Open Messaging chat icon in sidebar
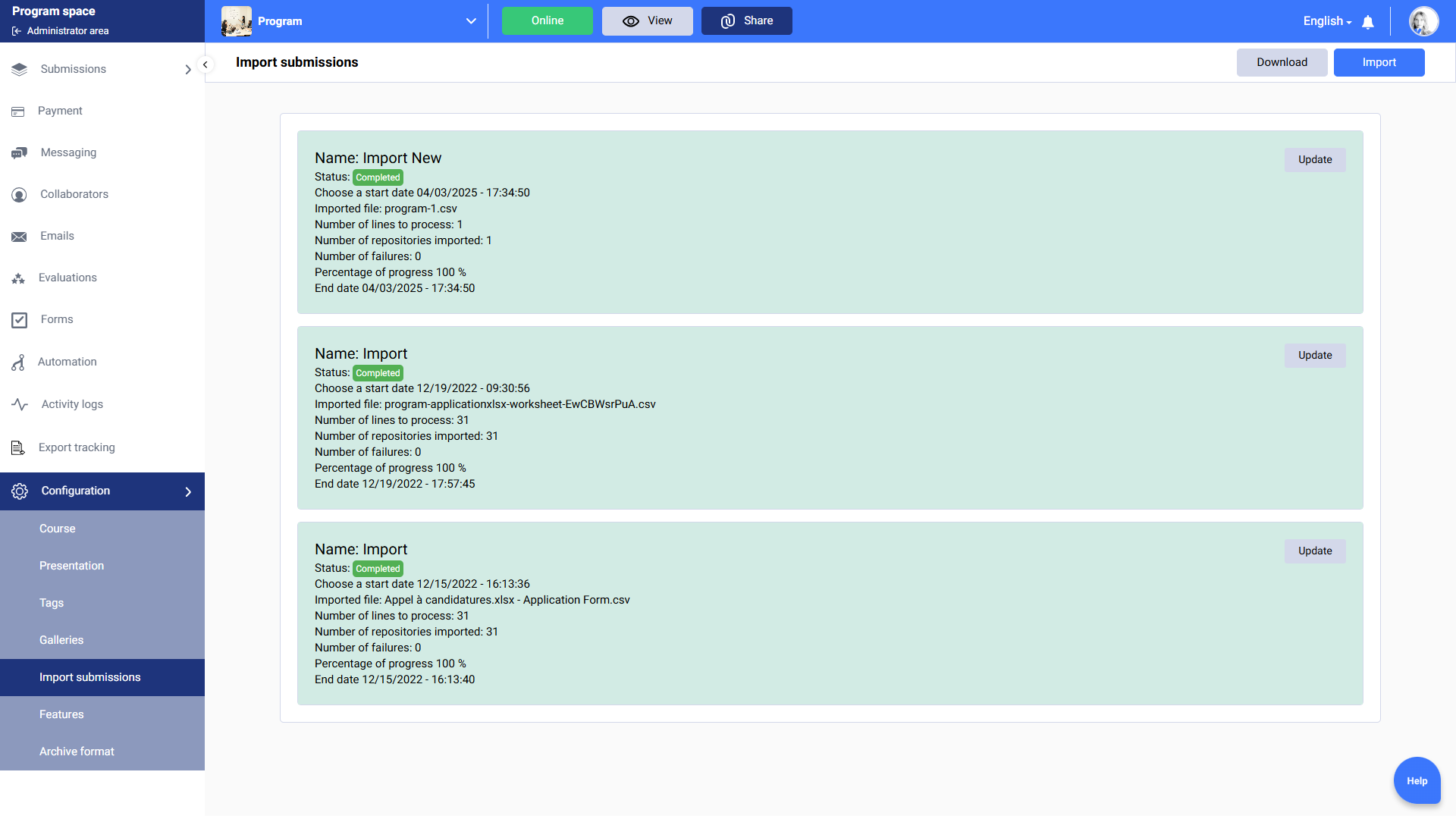Viewport: 1456px width, 819px height. click(20, 153)
